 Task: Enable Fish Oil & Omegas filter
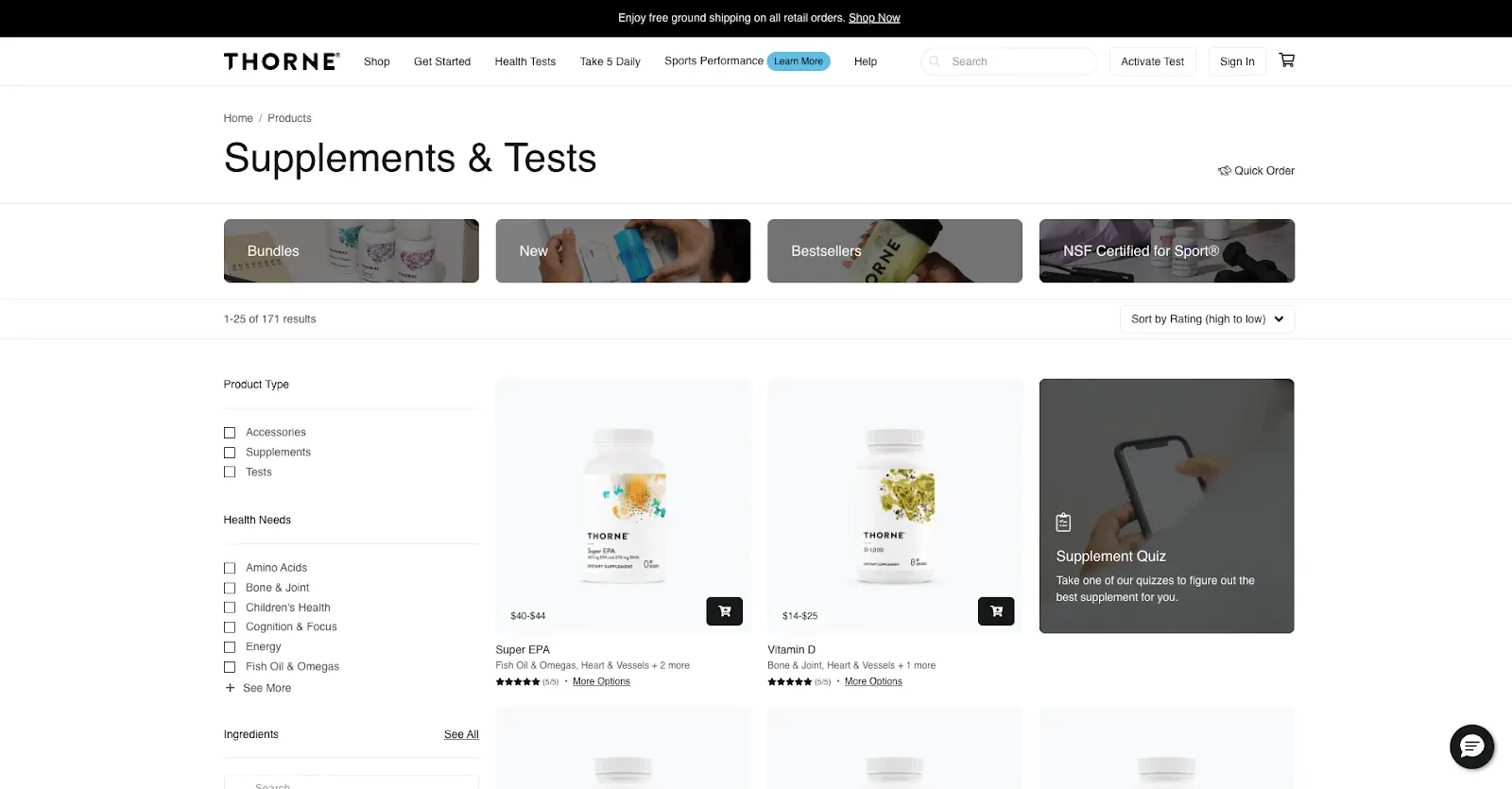230,667
